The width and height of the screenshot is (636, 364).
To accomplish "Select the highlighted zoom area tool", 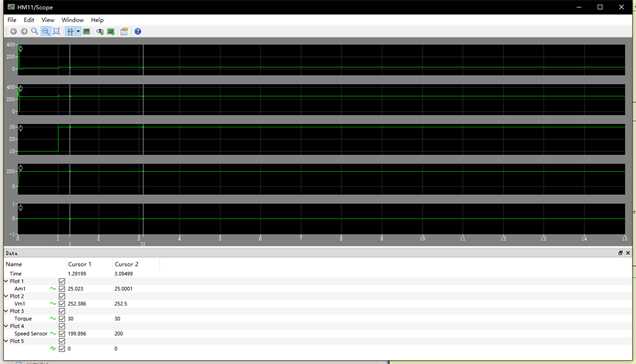I will coord(45,31).
